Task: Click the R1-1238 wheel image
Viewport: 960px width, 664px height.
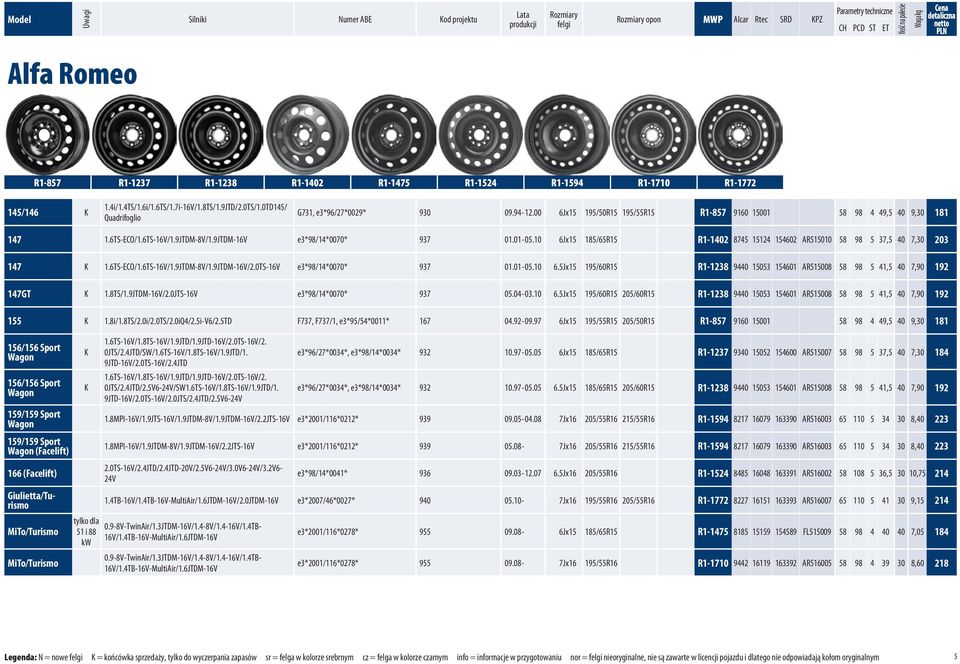Action: (x=220, y=135)
